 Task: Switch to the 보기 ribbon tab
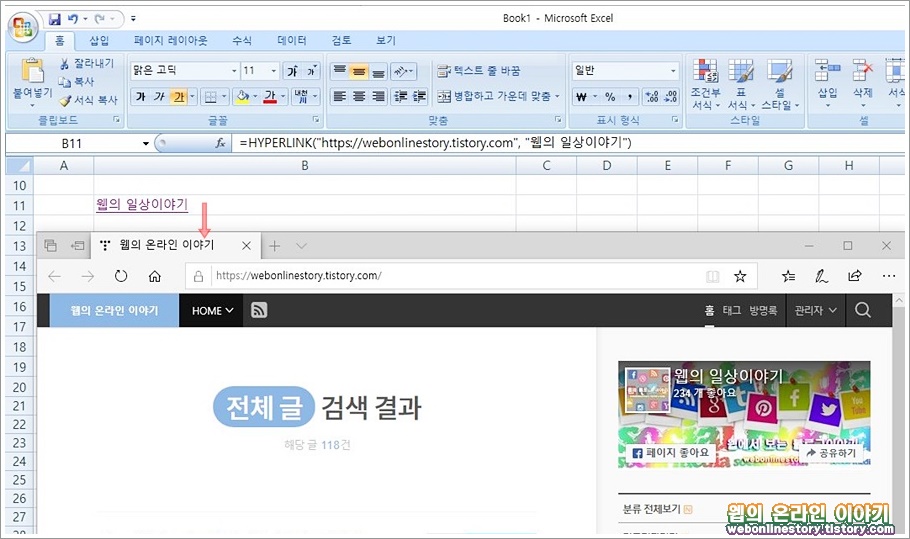[x=386, y=41]
